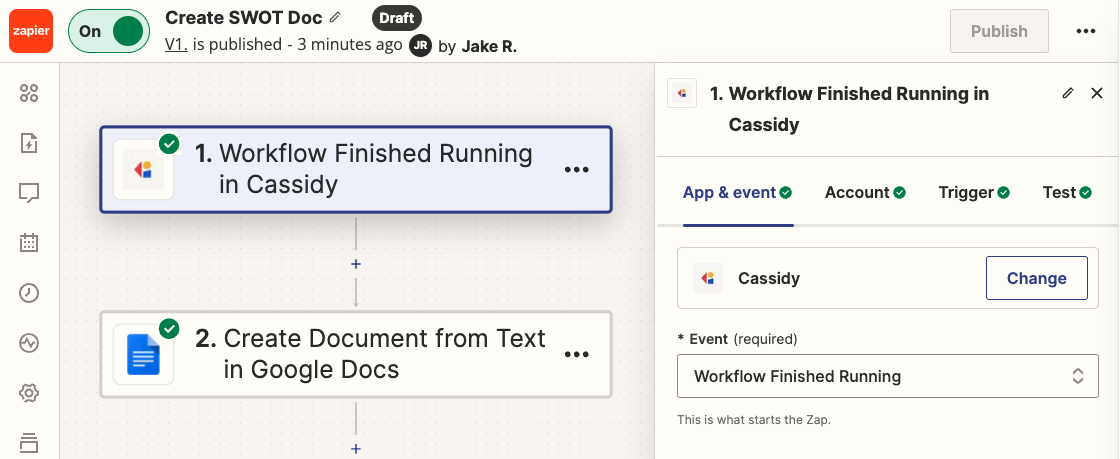Click the Publish button

pyautogui.click(x=999, y=31)
